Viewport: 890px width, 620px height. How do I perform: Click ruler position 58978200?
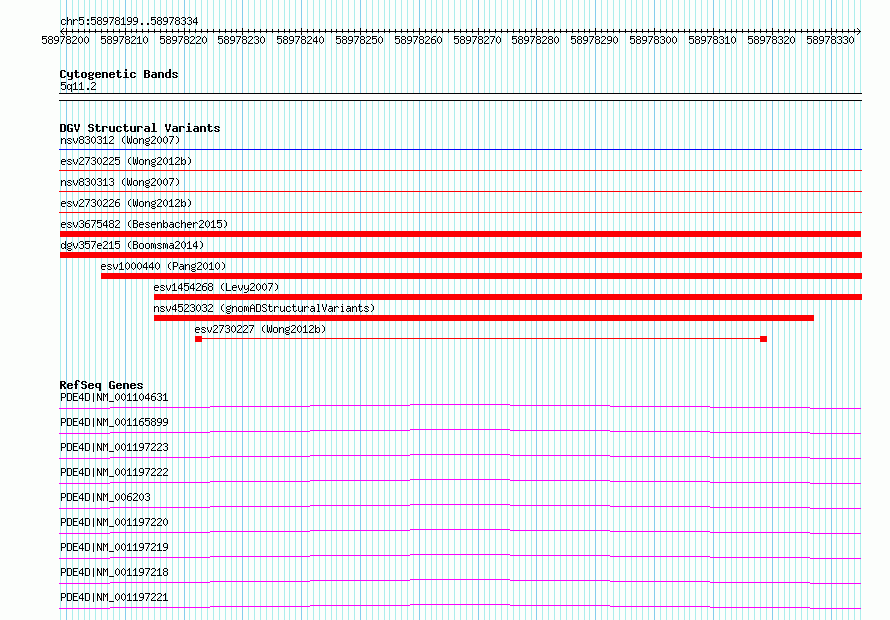coord(65,40)
